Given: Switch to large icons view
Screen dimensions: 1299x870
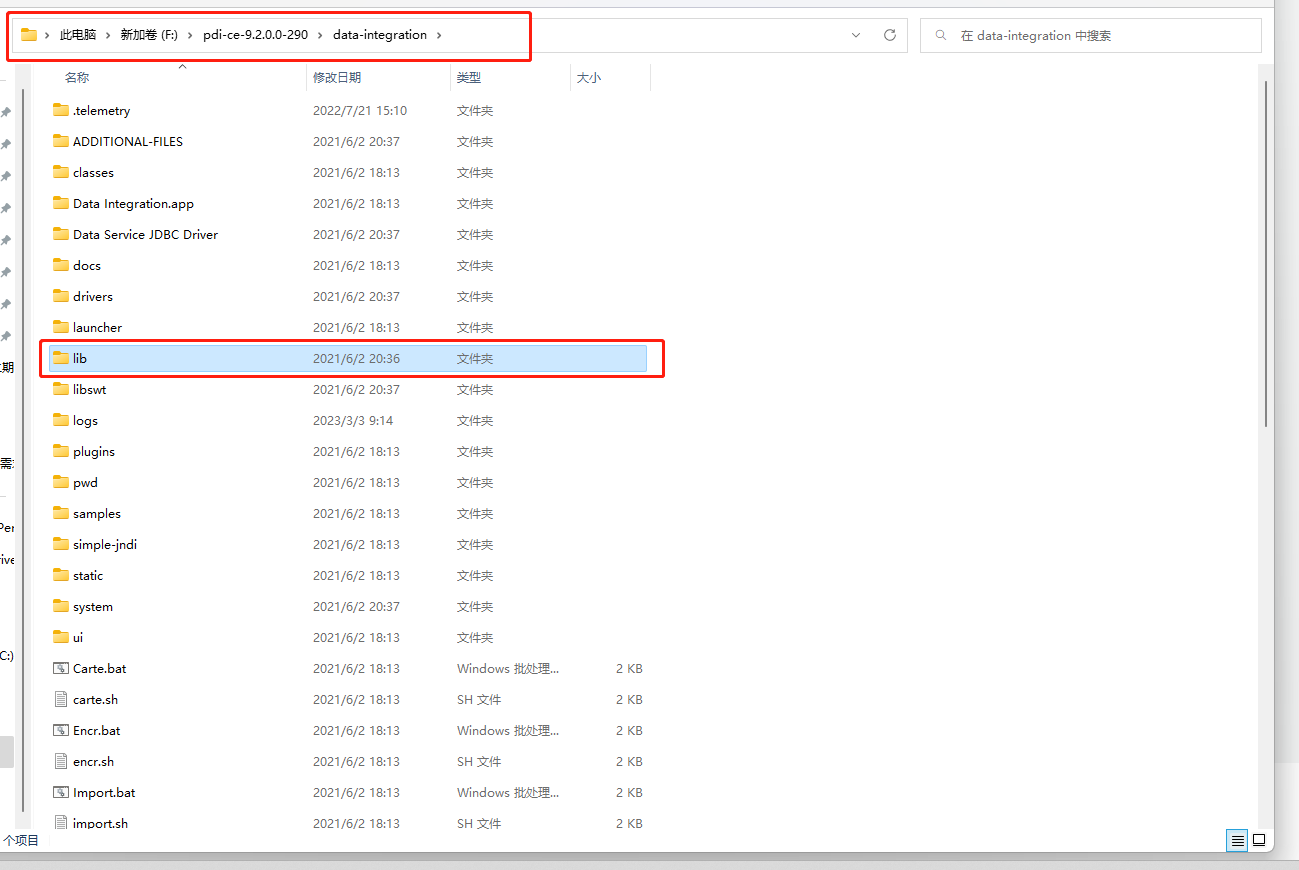Looking at the screenshot, I should coord(1259,840).
